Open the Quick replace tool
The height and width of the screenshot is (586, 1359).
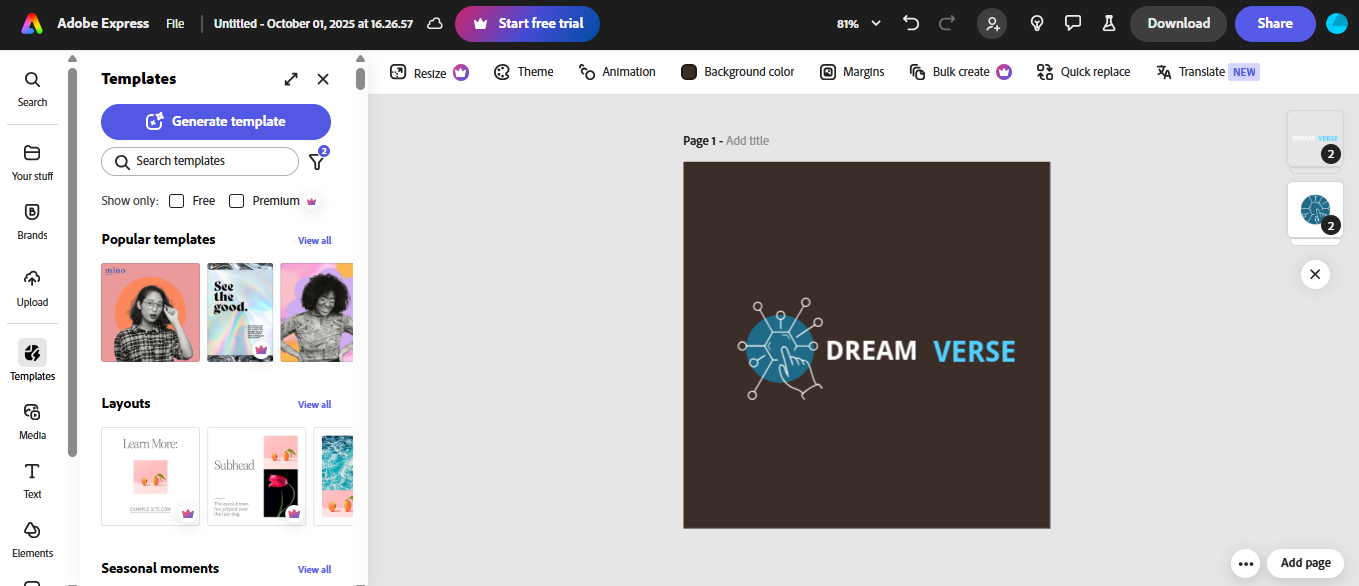click(1083, 72)
